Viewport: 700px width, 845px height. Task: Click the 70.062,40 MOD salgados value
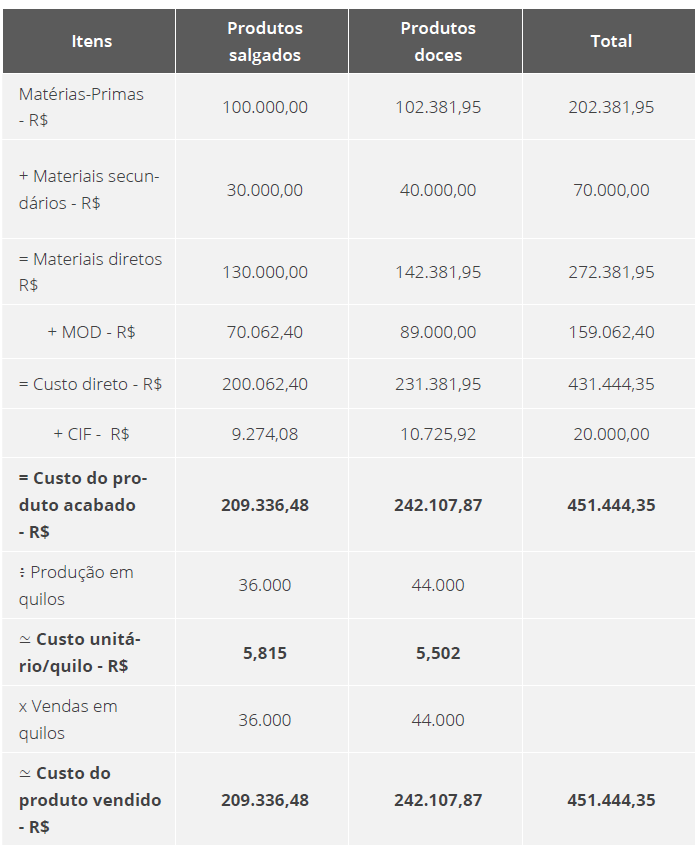coord(265,332)
